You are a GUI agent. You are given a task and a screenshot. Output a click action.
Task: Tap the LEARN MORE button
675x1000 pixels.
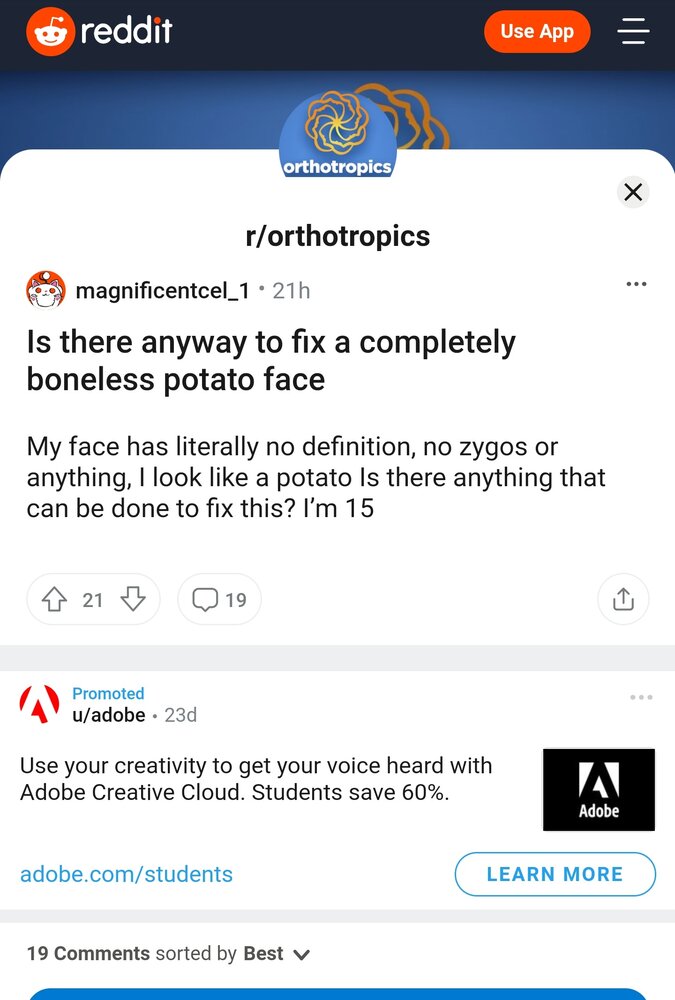[x=555, y=874]
